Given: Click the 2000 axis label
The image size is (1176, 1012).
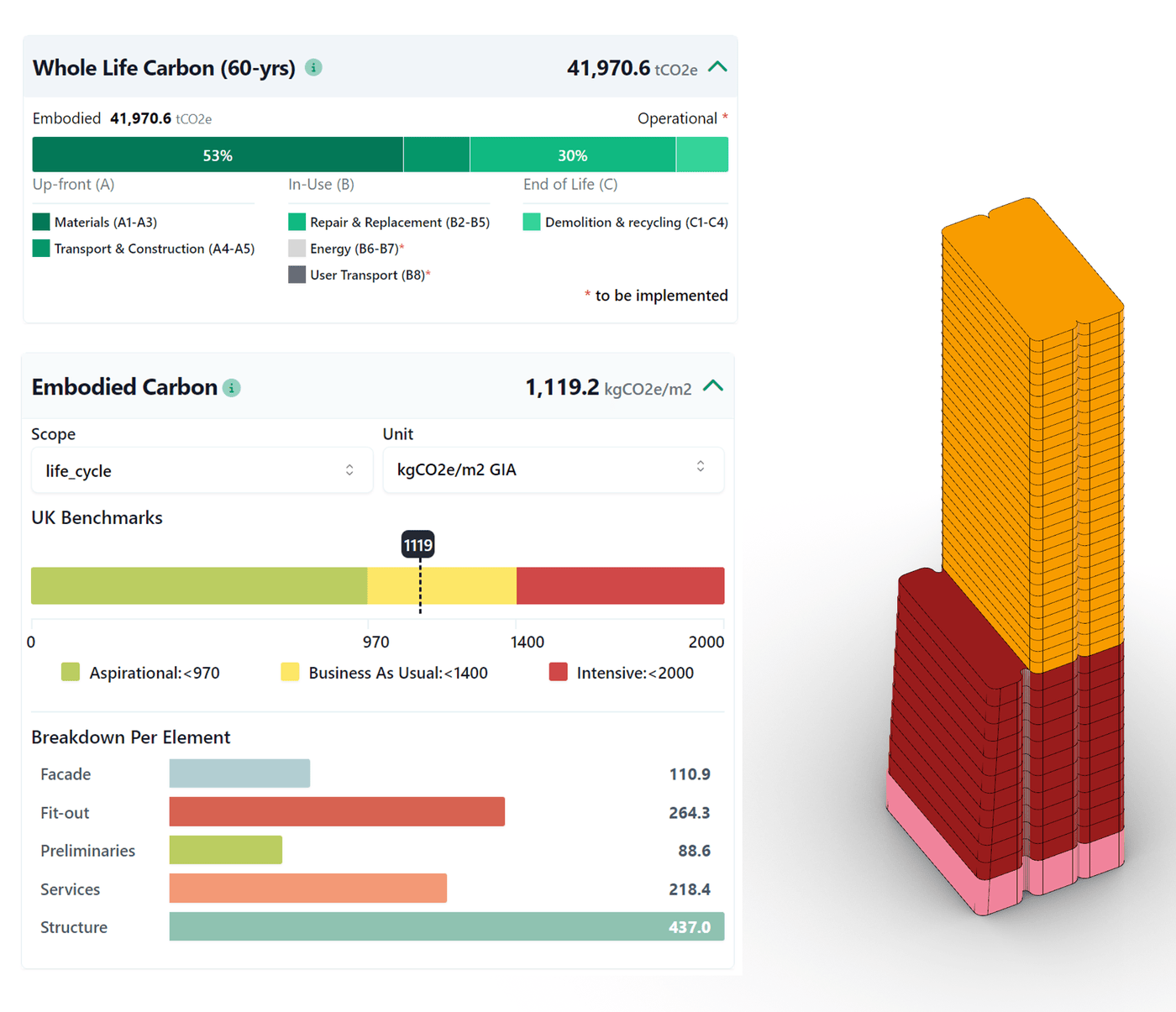Looking at the screenshot, I should pyautogui.click(x=706, y=642).
